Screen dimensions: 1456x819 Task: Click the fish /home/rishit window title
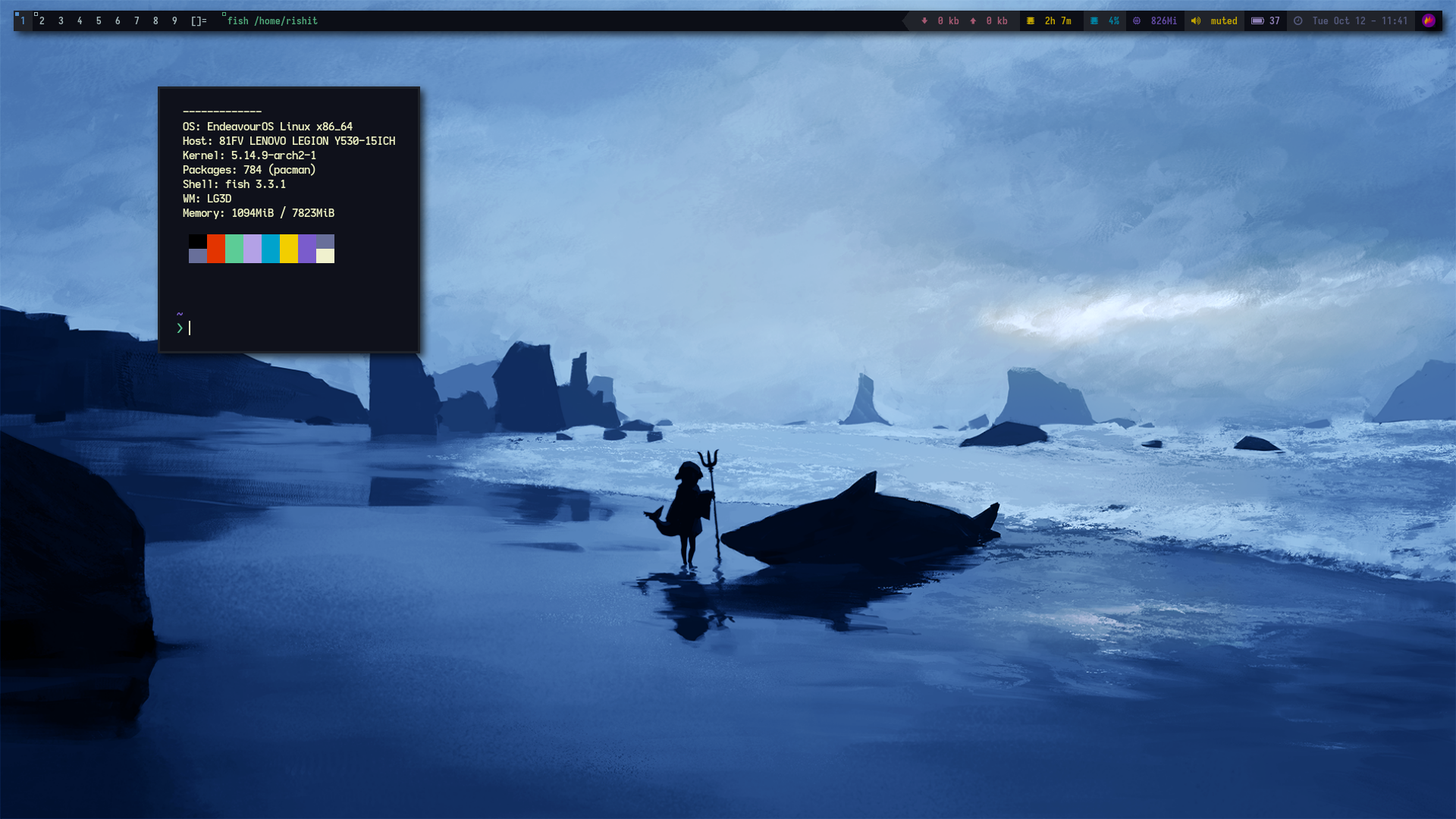(x=272, y=21)
